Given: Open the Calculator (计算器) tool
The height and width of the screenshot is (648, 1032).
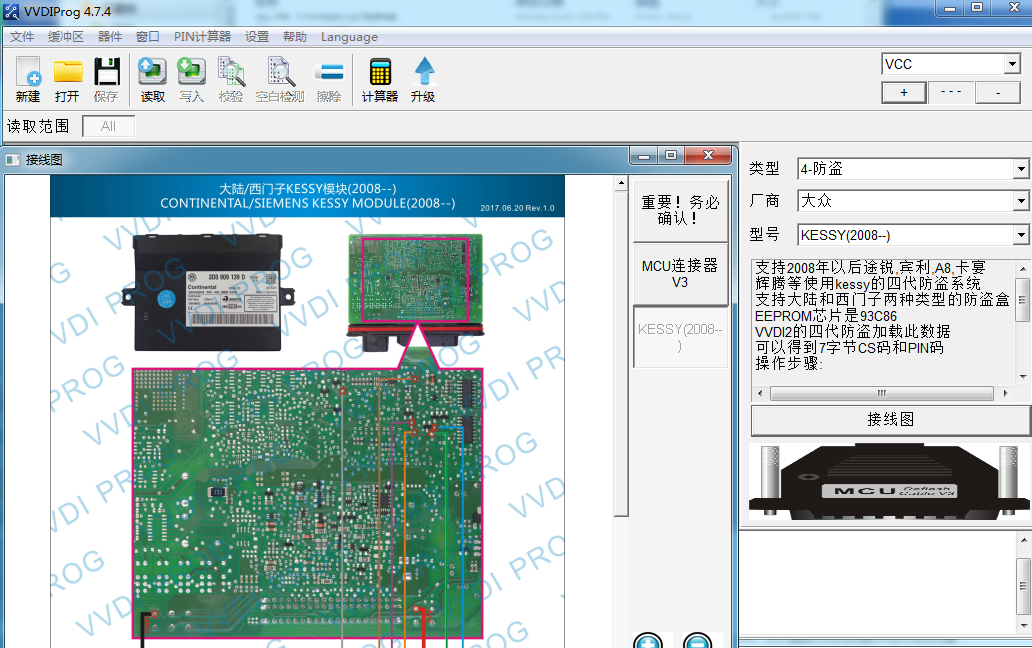Looking at the screenshot, I should pyautogui.click(x=380, y=74).
